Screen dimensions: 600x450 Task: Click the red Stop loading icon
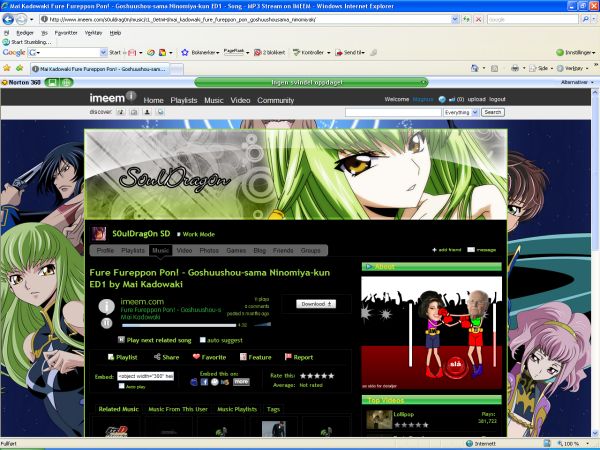[478, 19]
